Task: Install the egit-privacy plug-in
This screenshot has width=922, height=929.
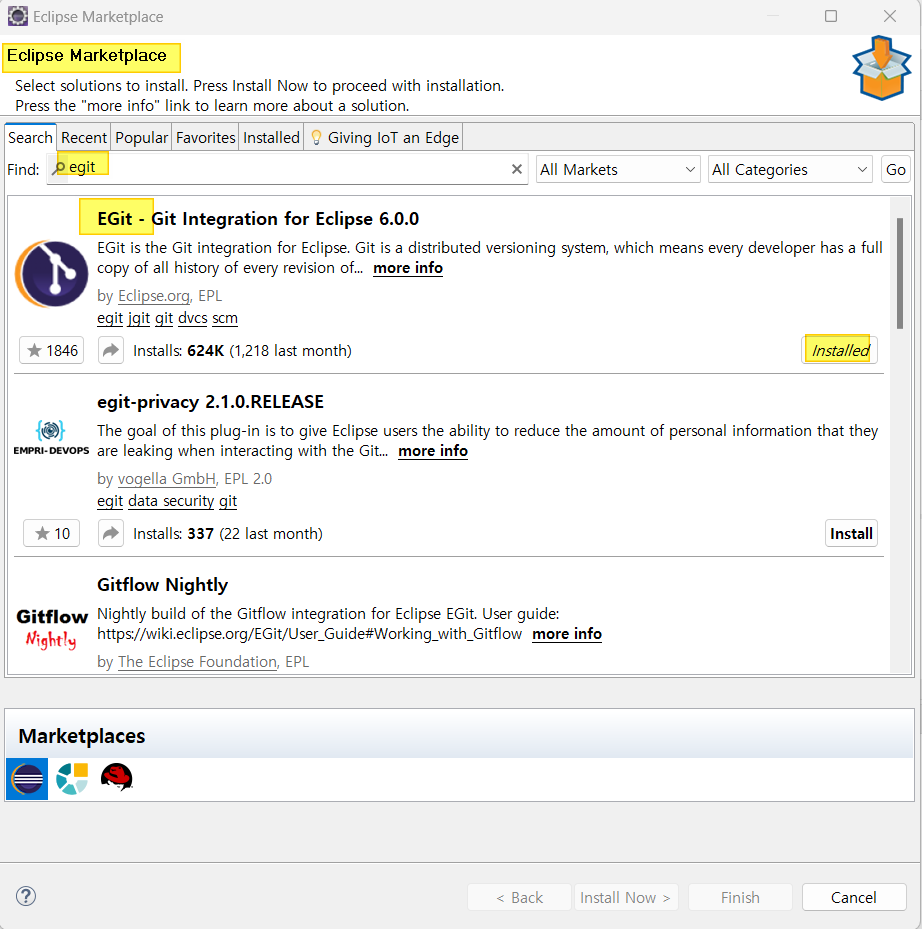Action: point(851,533)
